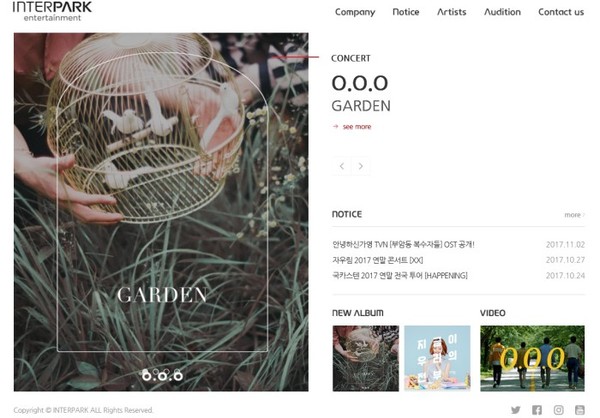Expand notices with the more link

(x=574, y=215)
